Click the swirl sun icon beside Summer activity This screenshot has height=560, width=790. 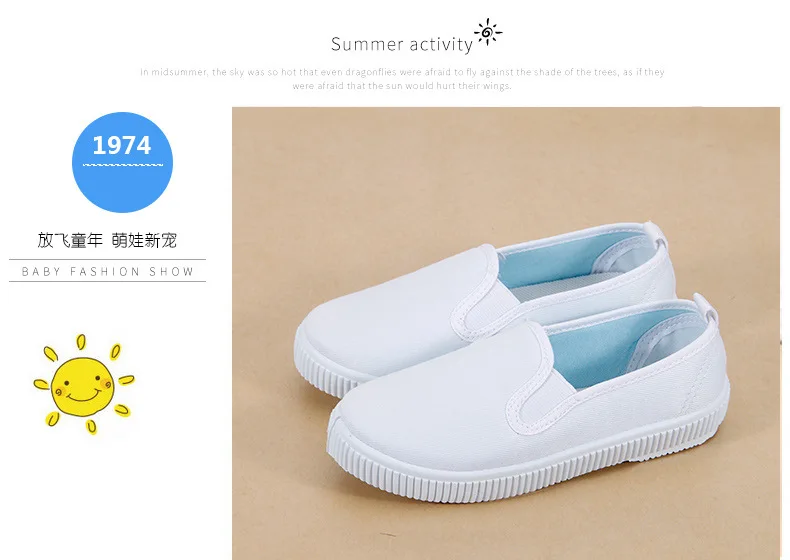(x=488, y=32)
